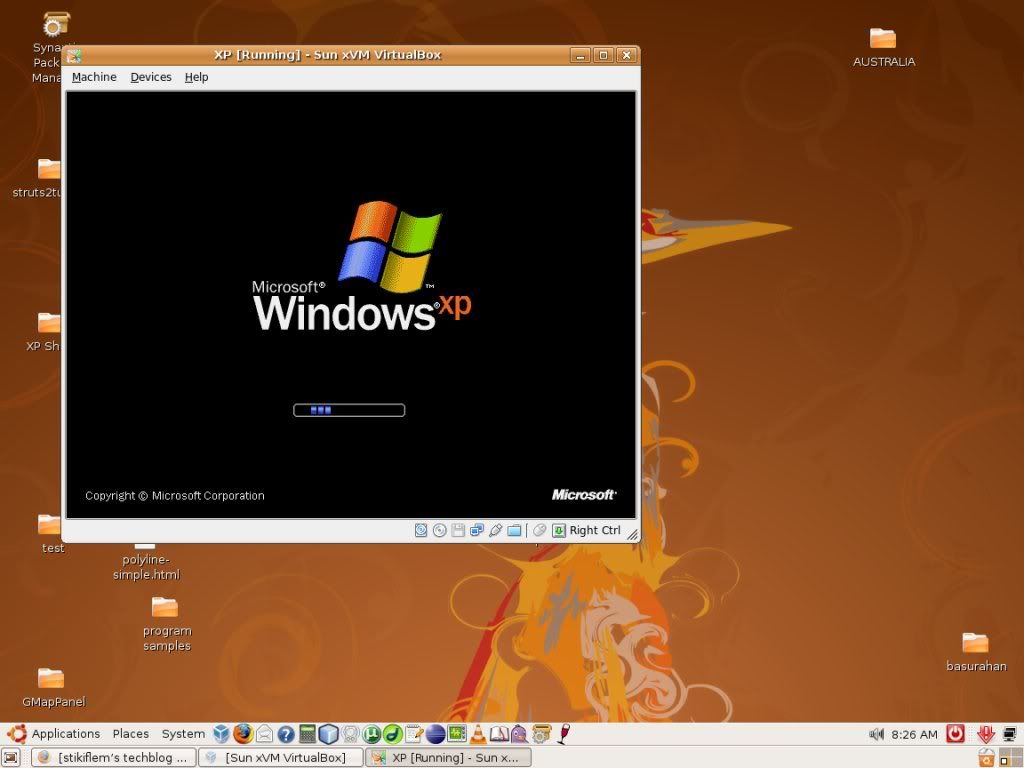This screenshot has width=1024, height=768.
Task: Launch VLC media player from the panel
Action: pyautogui.click(x=478, y=734)
